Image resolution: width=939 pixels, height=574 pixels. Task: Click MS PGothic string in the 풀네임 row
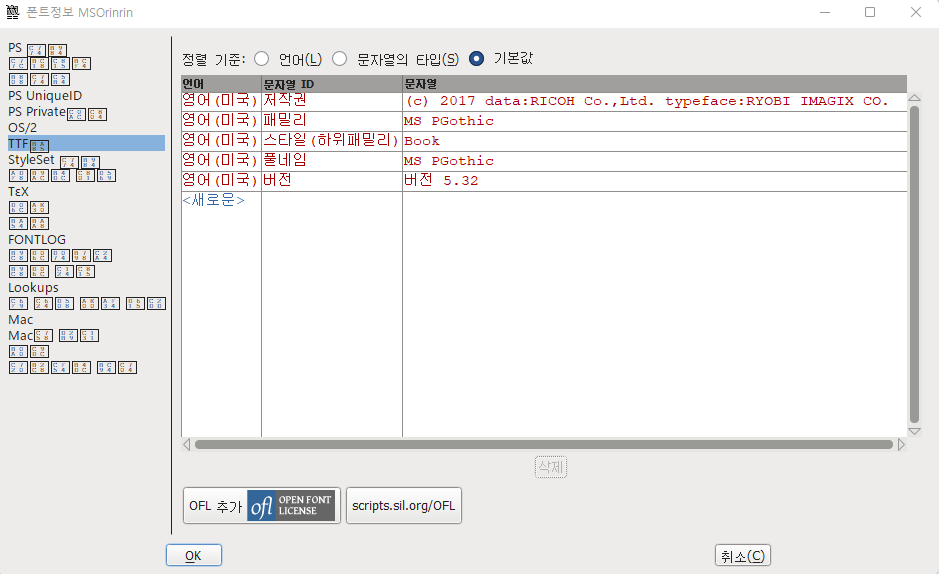655,160
